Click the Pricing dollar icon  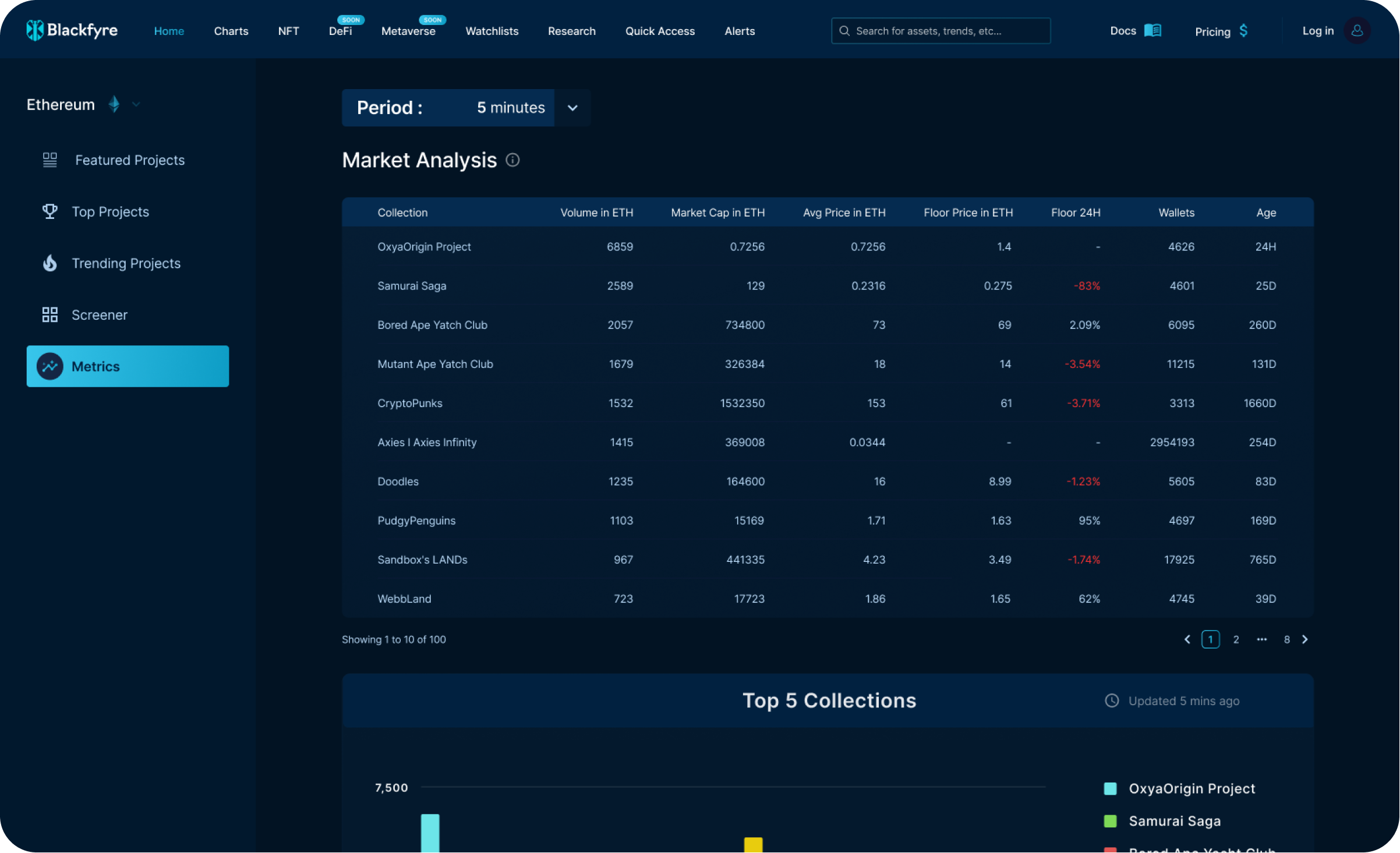pyautogui.click(x=1243, y=30)
